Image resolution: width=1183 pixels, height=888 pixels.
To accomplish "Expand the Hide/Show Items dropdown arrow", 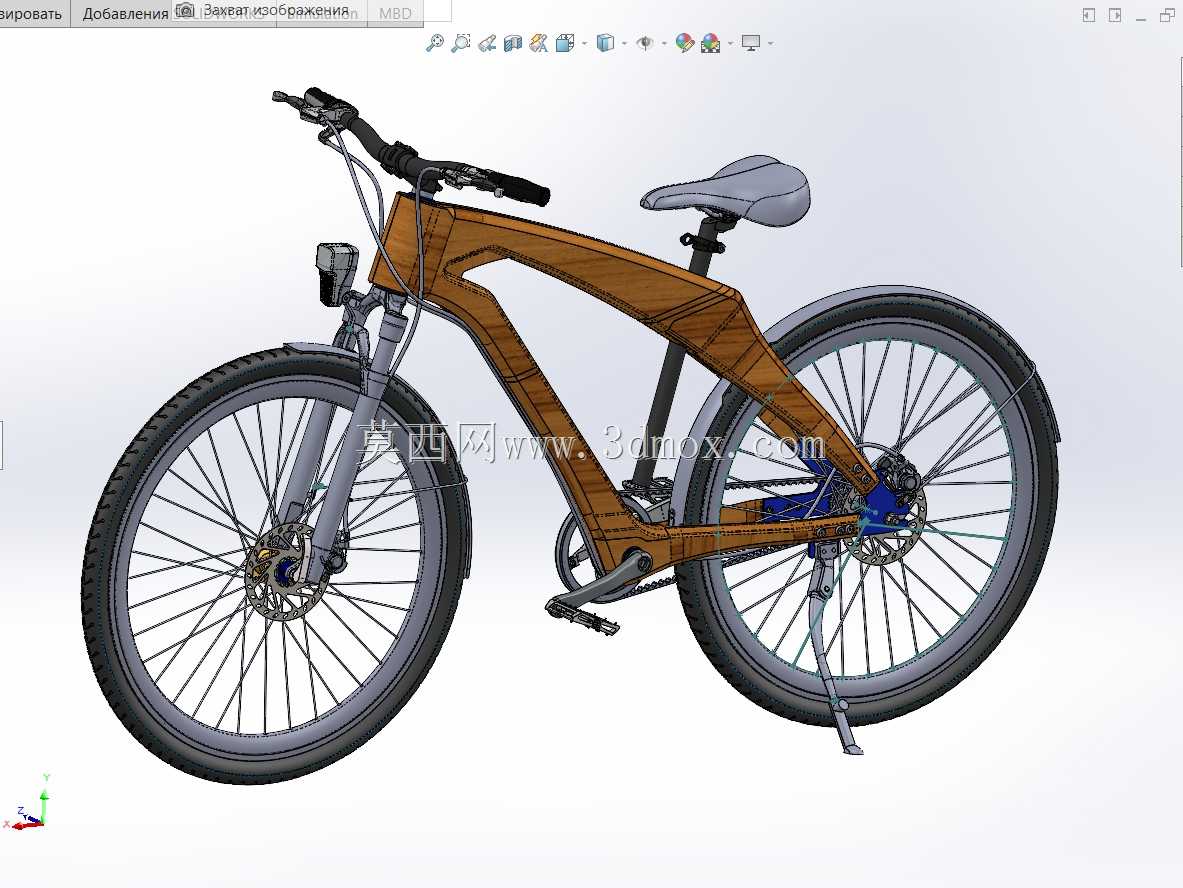I will coord(664,44).
